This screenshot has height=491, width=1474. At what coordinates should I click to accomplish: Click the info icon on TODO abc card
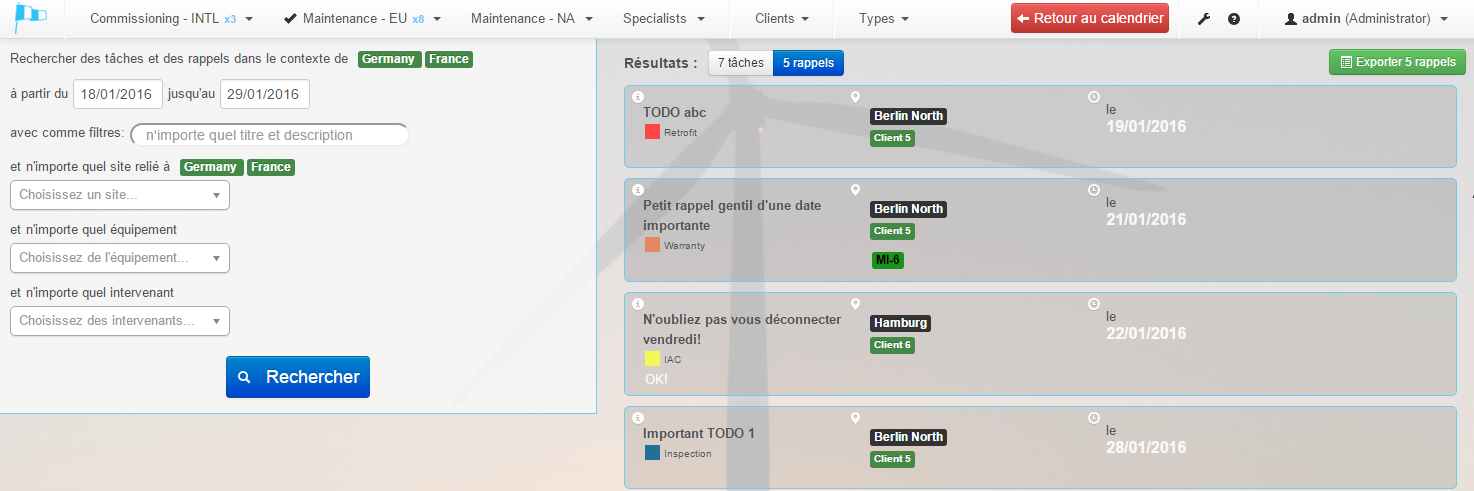(638, 97)
